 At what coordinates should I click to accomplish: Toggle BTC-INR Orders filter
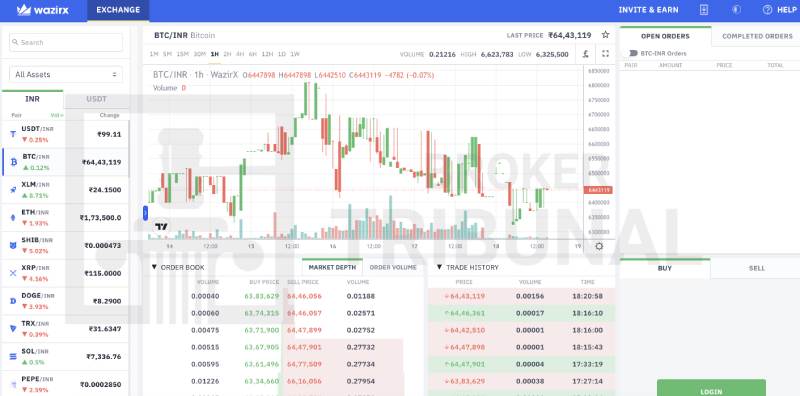click(x=633, y=53)
